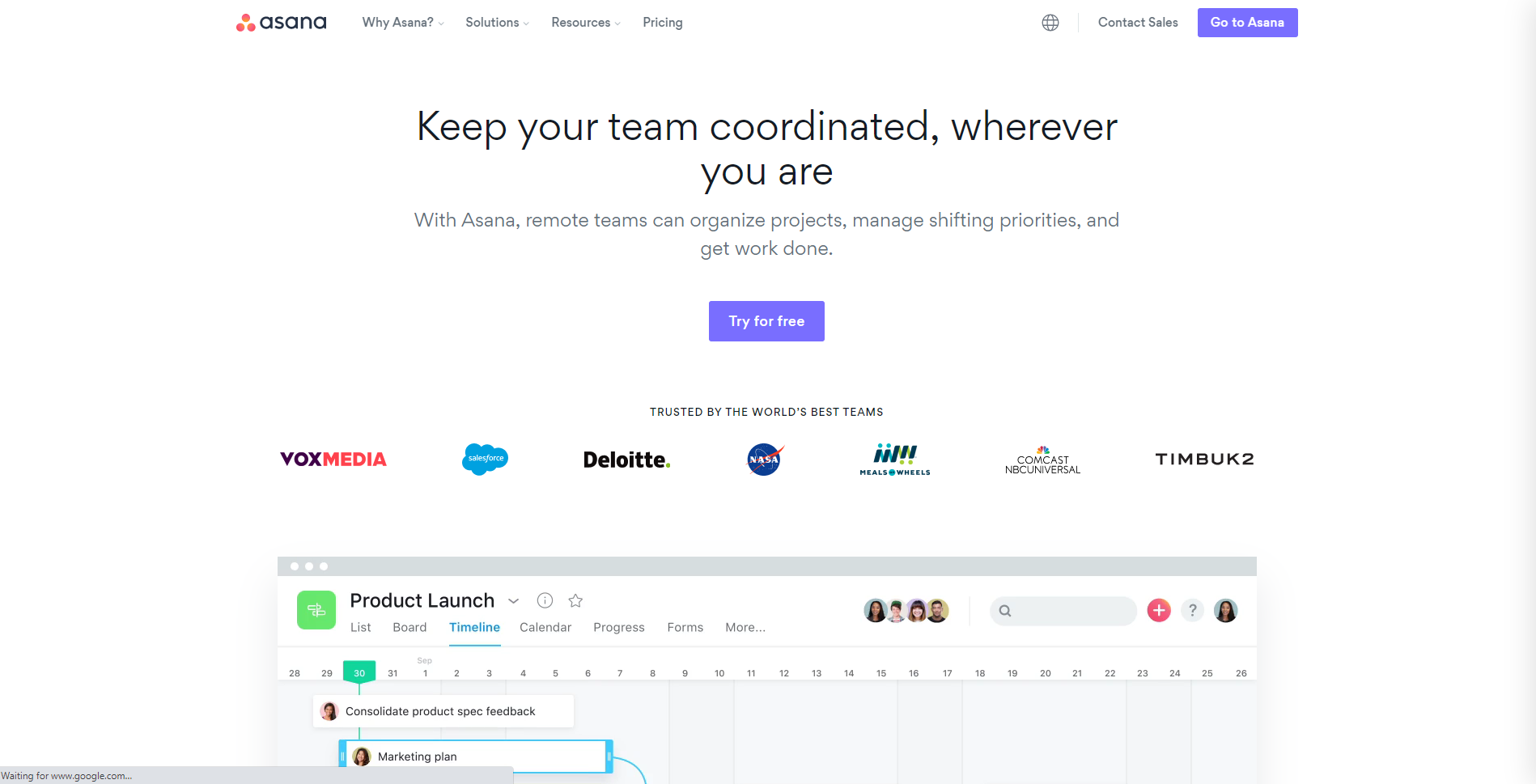Click timeline date 26
The width and height of the screenshot is (1536, 784).
point(1241,673)
